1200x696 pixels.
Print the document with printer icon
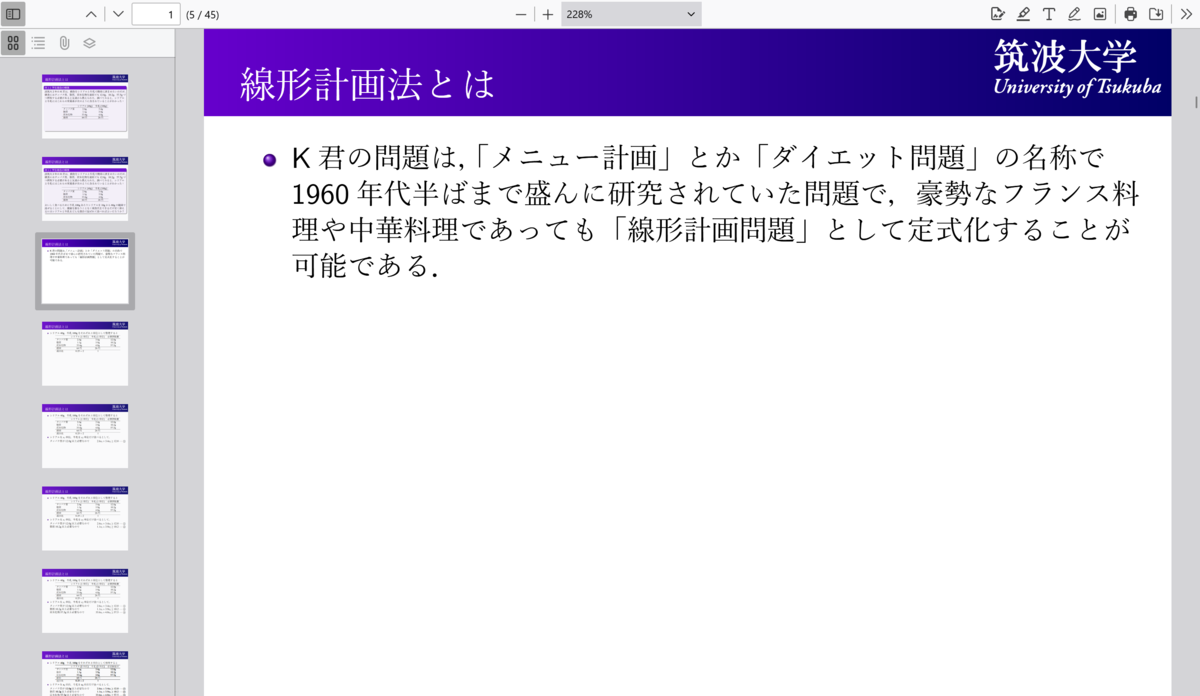tap(1131, 14)
